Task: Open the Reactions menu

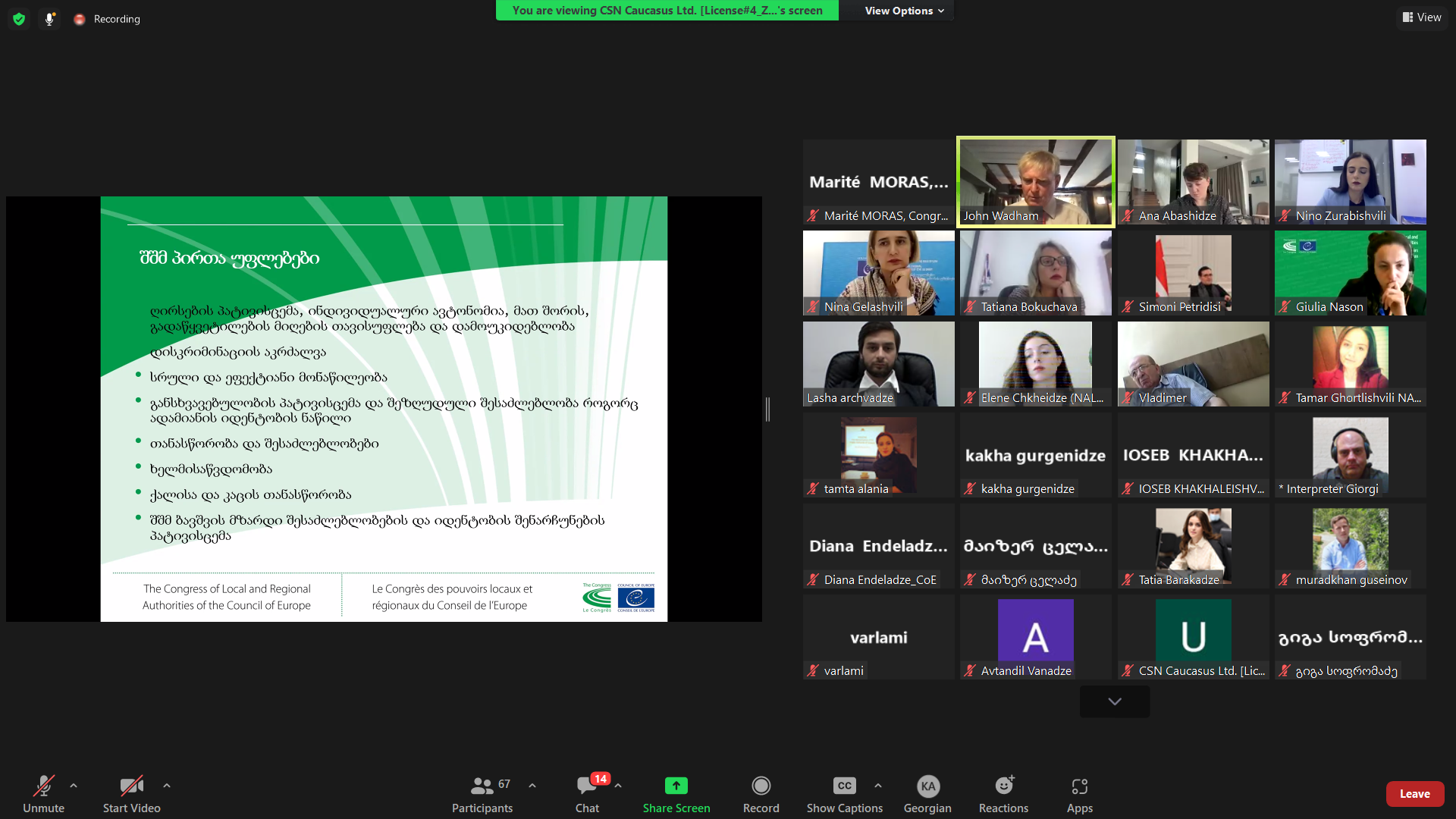Action: click(x=1003, y=794)
